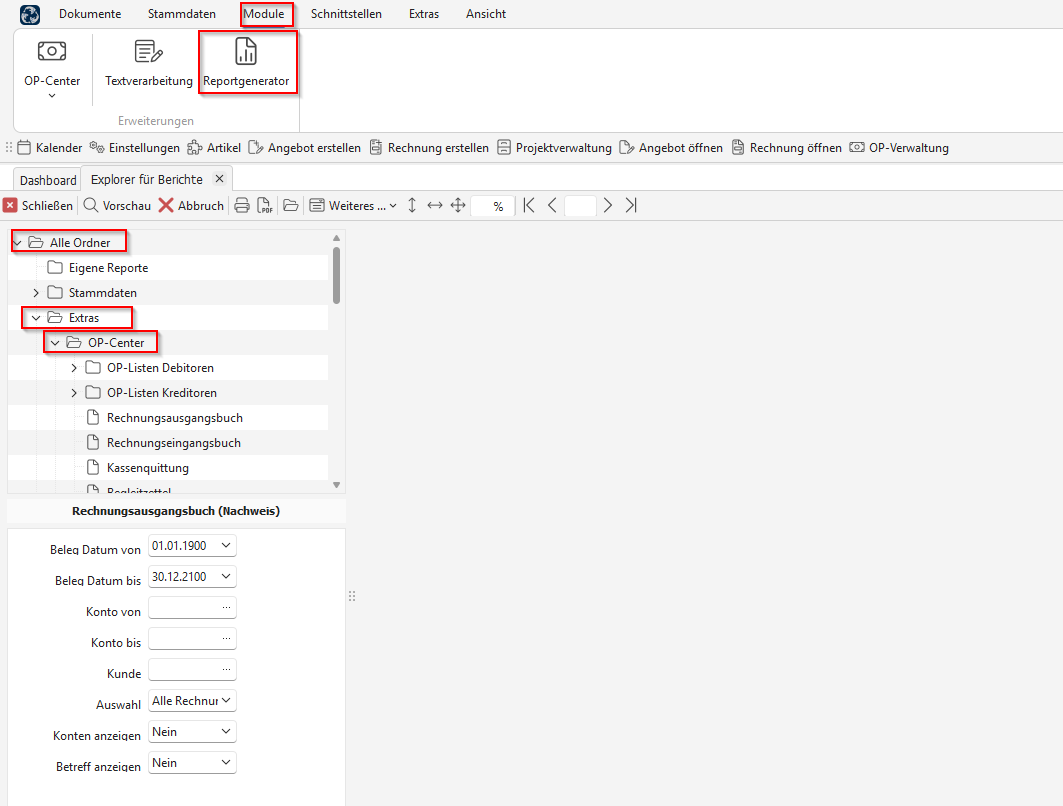Open the Stammdaten menu
Image resolution: width=1063 pixels, height=806 pixels.
pos(182,14)
